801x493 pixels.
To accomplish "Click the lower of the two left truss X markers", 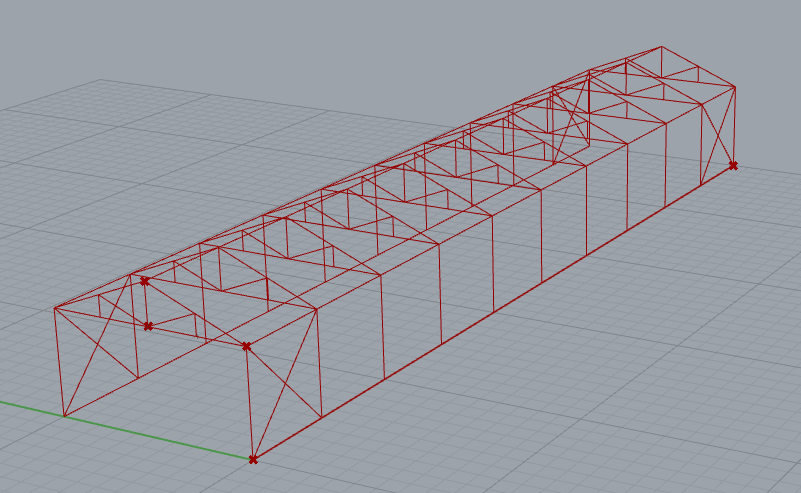I will 148,326.
